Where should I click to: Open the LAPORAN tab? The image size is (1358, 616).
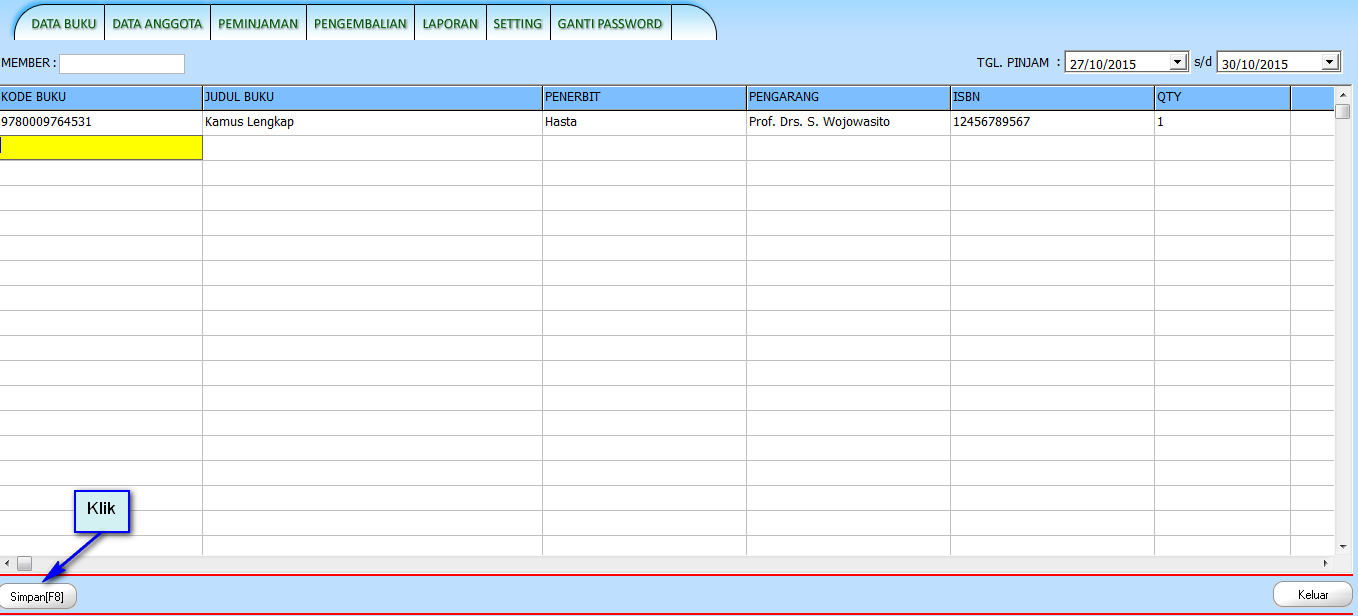(x=450, y=24)
